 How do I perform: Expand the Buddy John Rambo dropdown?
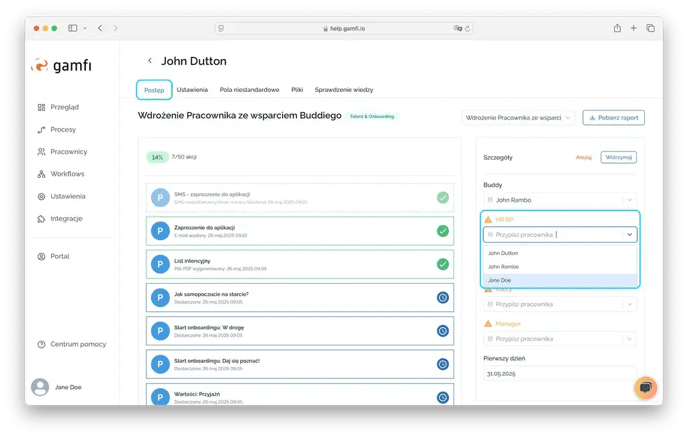click(628, 200)
